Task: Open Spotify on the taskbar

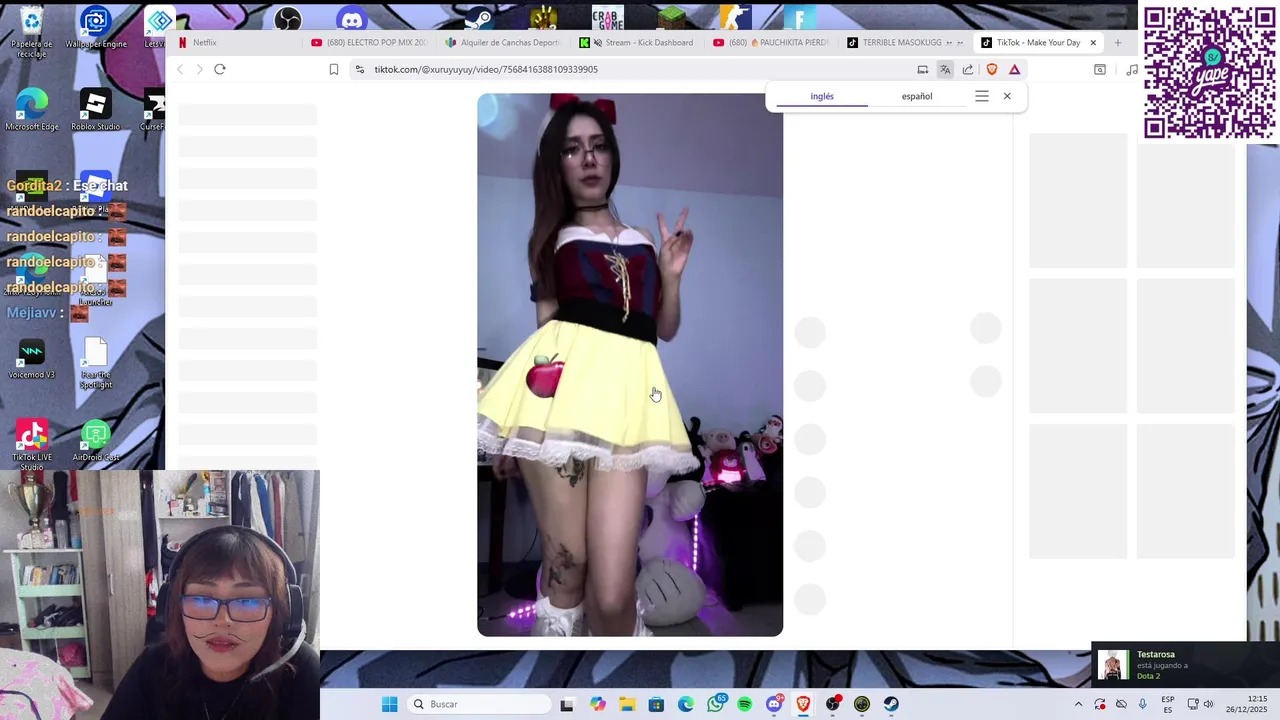Action: (744, 704)
